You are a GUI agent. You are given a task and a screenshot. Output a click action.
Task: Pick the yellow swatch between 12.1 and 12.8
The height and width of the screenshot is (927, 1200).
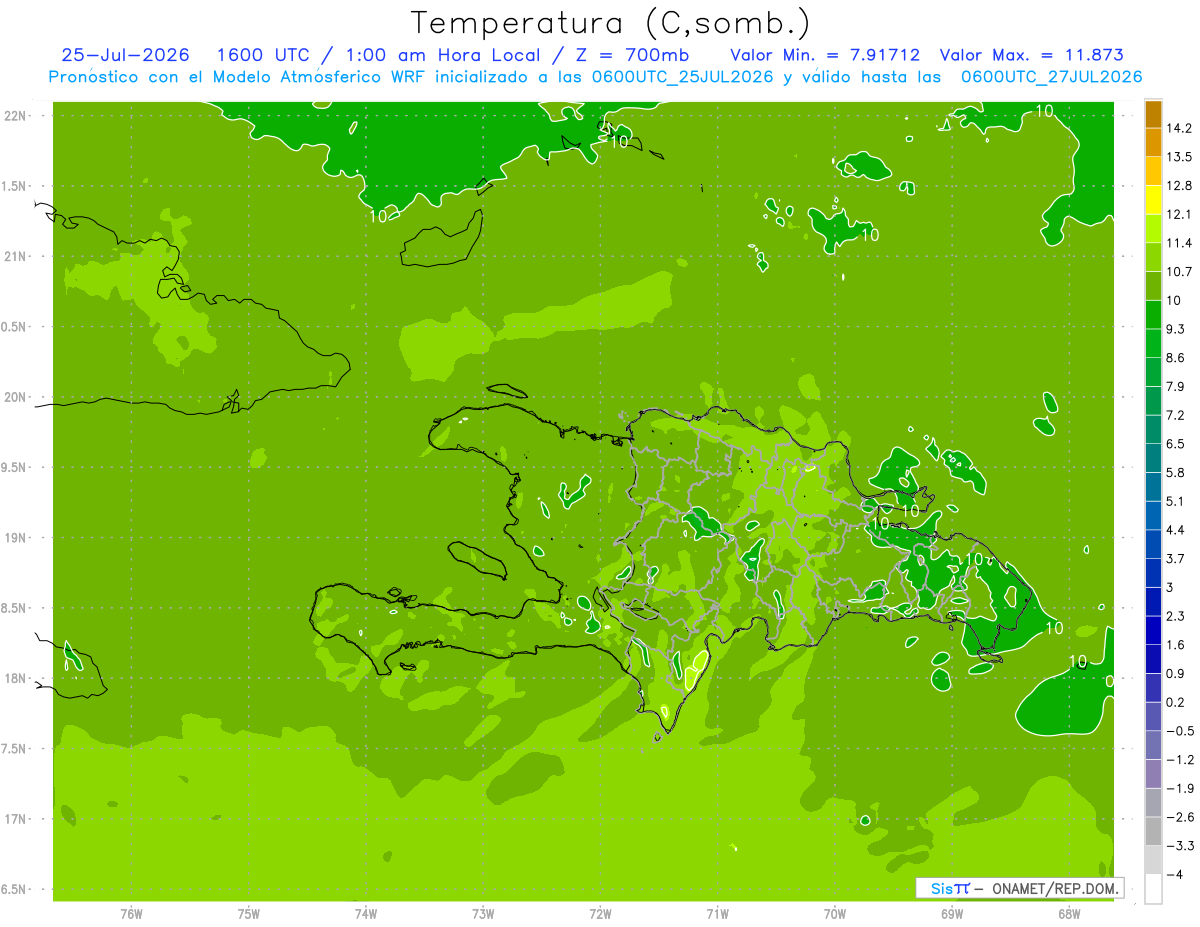pos(1153,200)
